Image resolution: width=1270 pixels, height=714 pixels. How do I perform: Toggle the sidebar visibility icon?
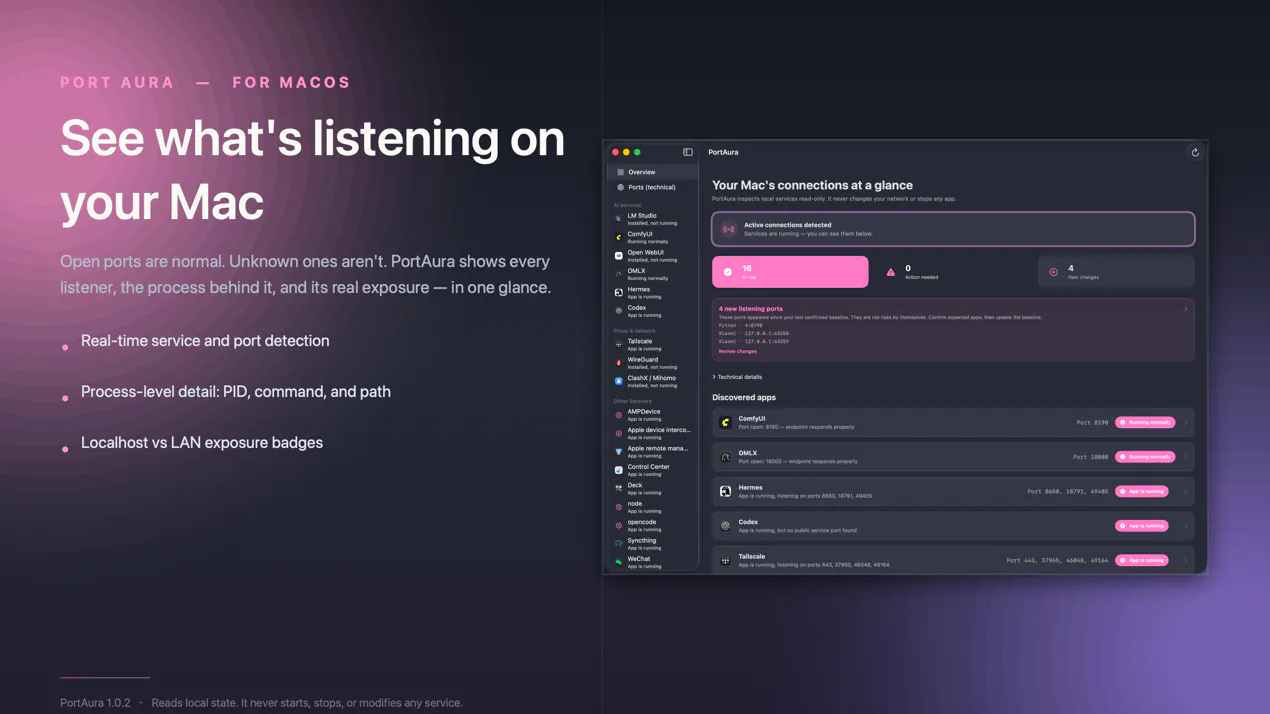pos(688,152)
